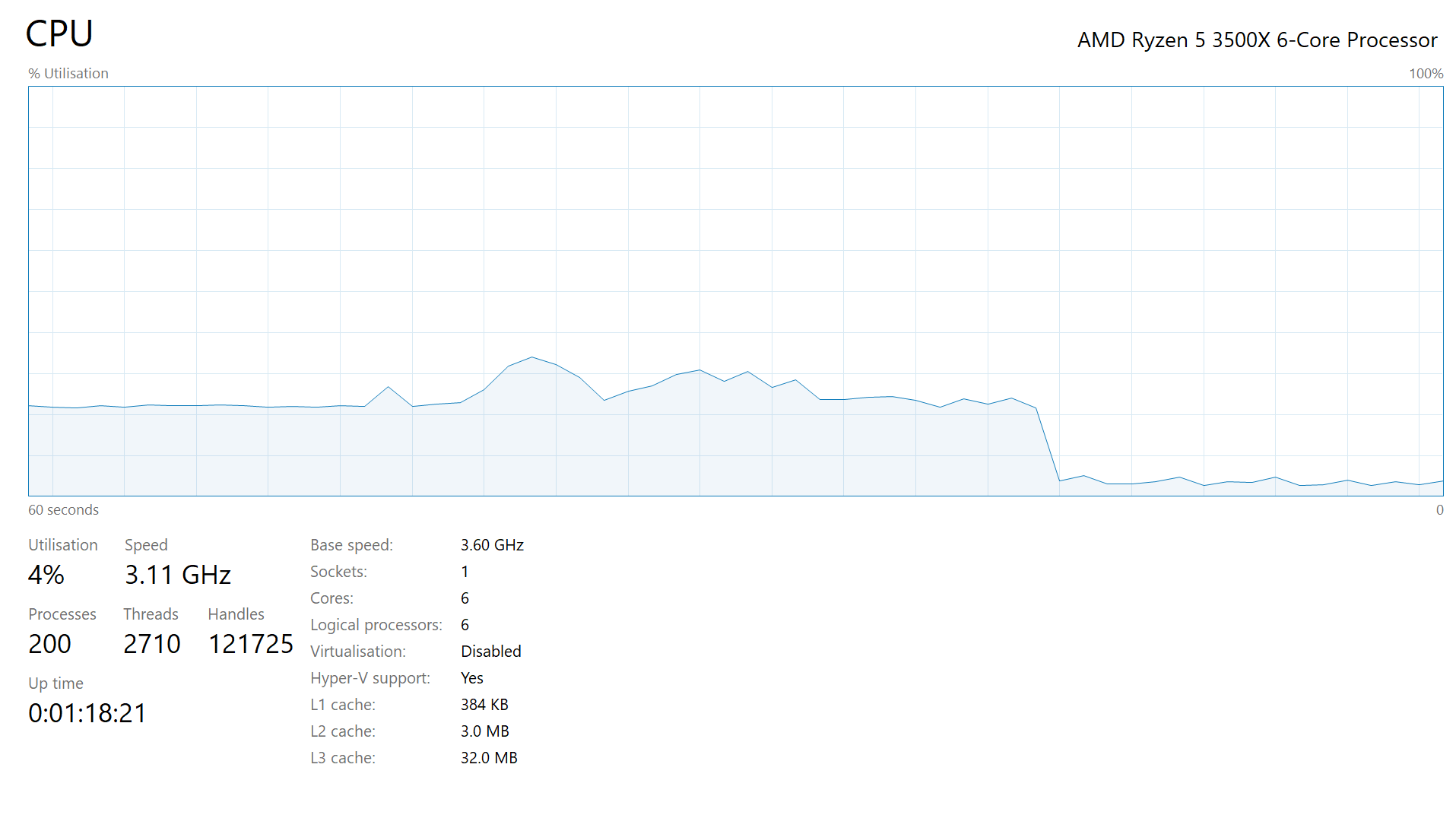The width and height of the screenshot is (1456, 815).
Task: Select the AMD Ryzen 5 3500X processor name
Action: [x=1257, y=40]
